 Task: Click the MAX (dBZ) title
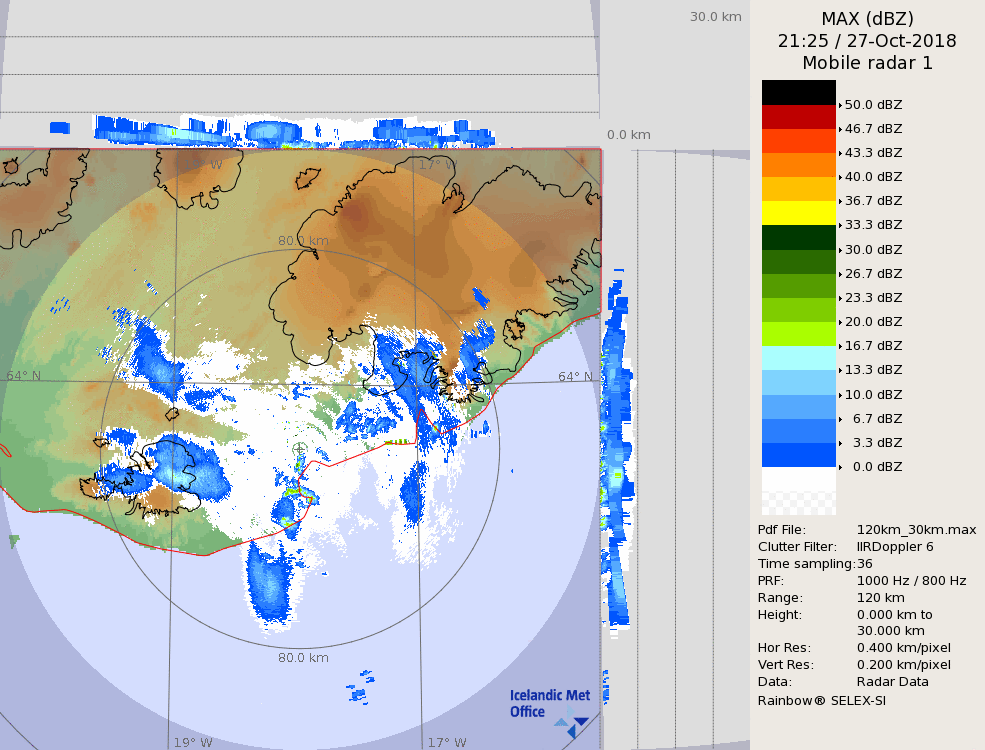pyautogui.click(x=867, y=18)
